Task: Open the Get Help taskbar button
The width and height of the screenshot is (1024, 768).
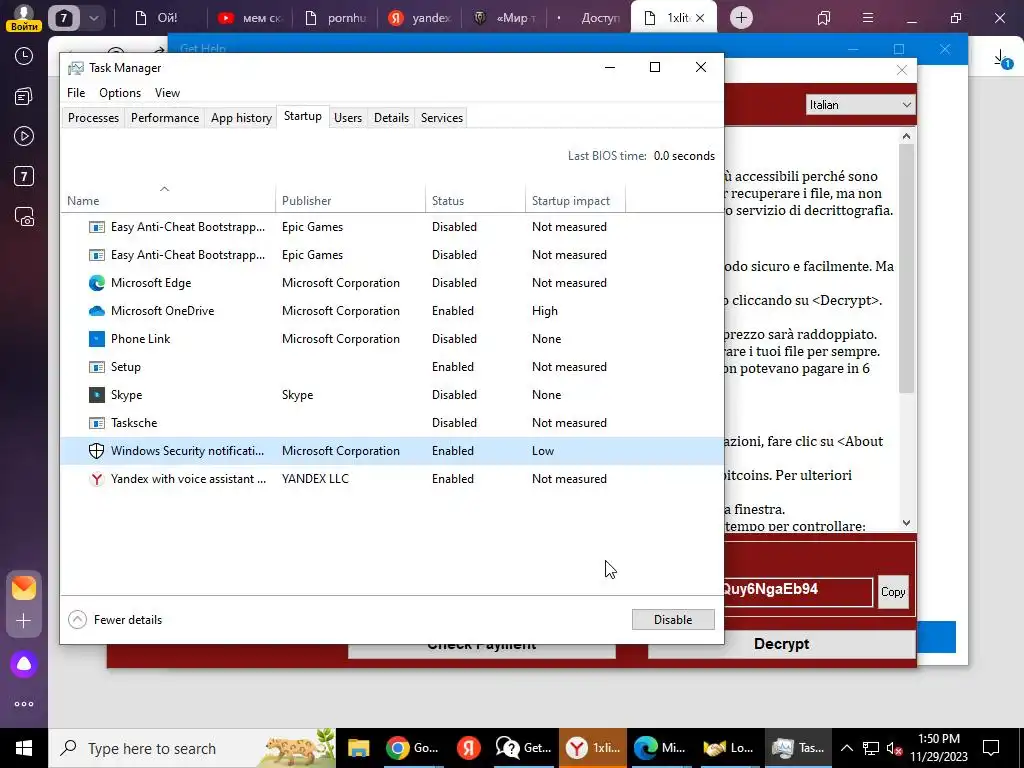Action: click(x=524, y=748)
